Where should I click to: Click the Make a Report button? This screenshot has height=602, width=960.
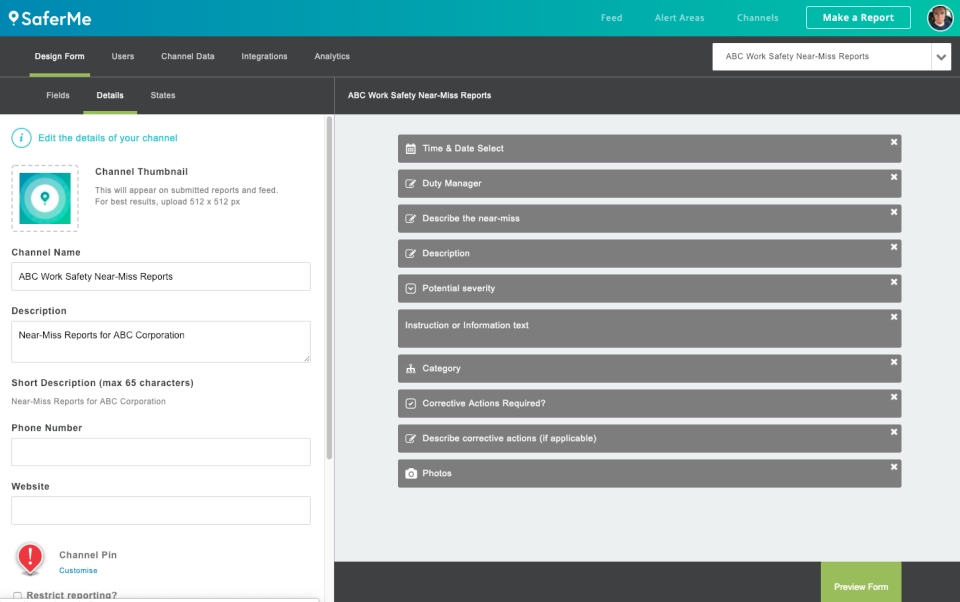pos(858,17)
